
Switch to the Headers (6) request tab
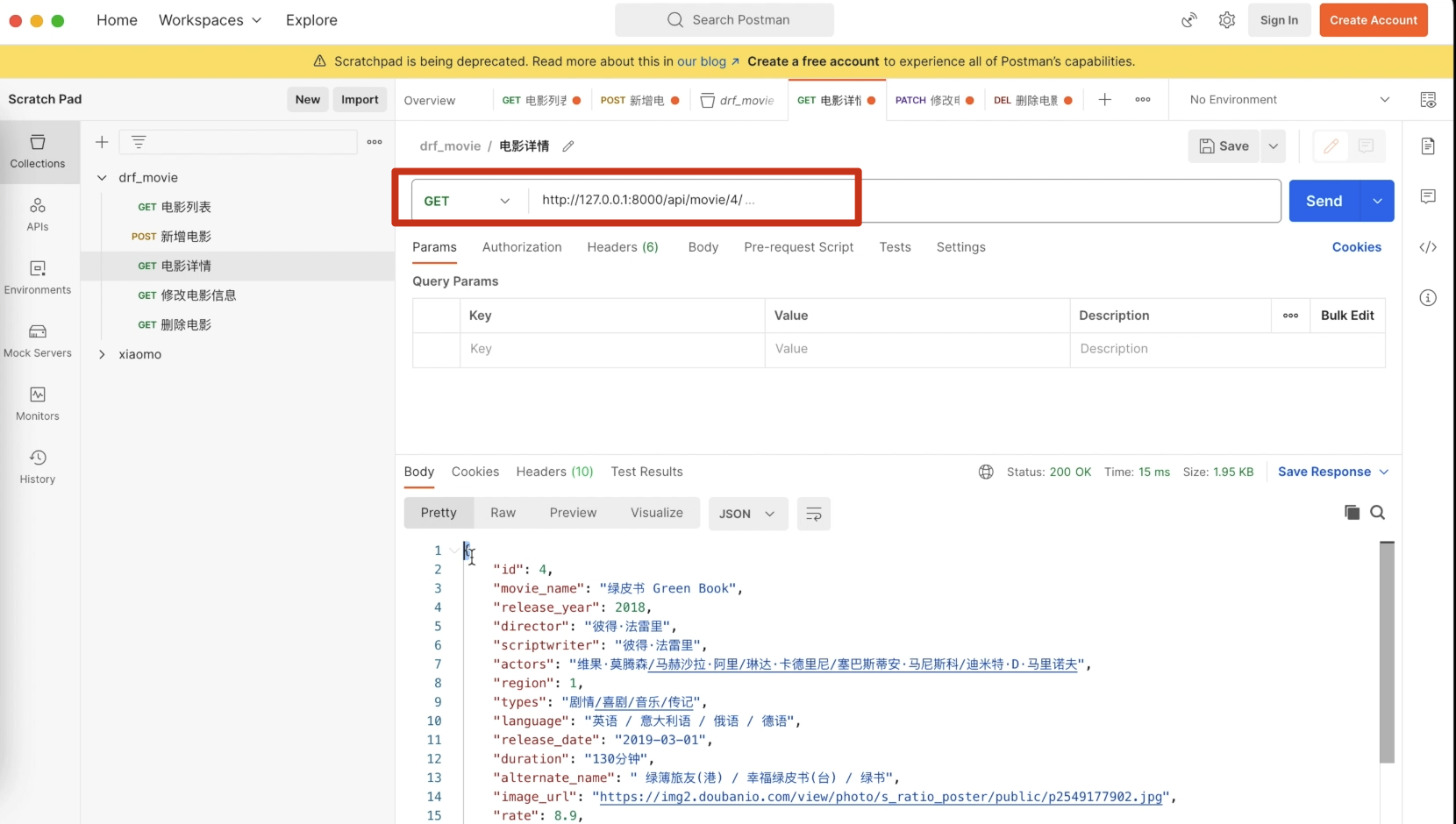pyautogui.click(x=623, y=247)
